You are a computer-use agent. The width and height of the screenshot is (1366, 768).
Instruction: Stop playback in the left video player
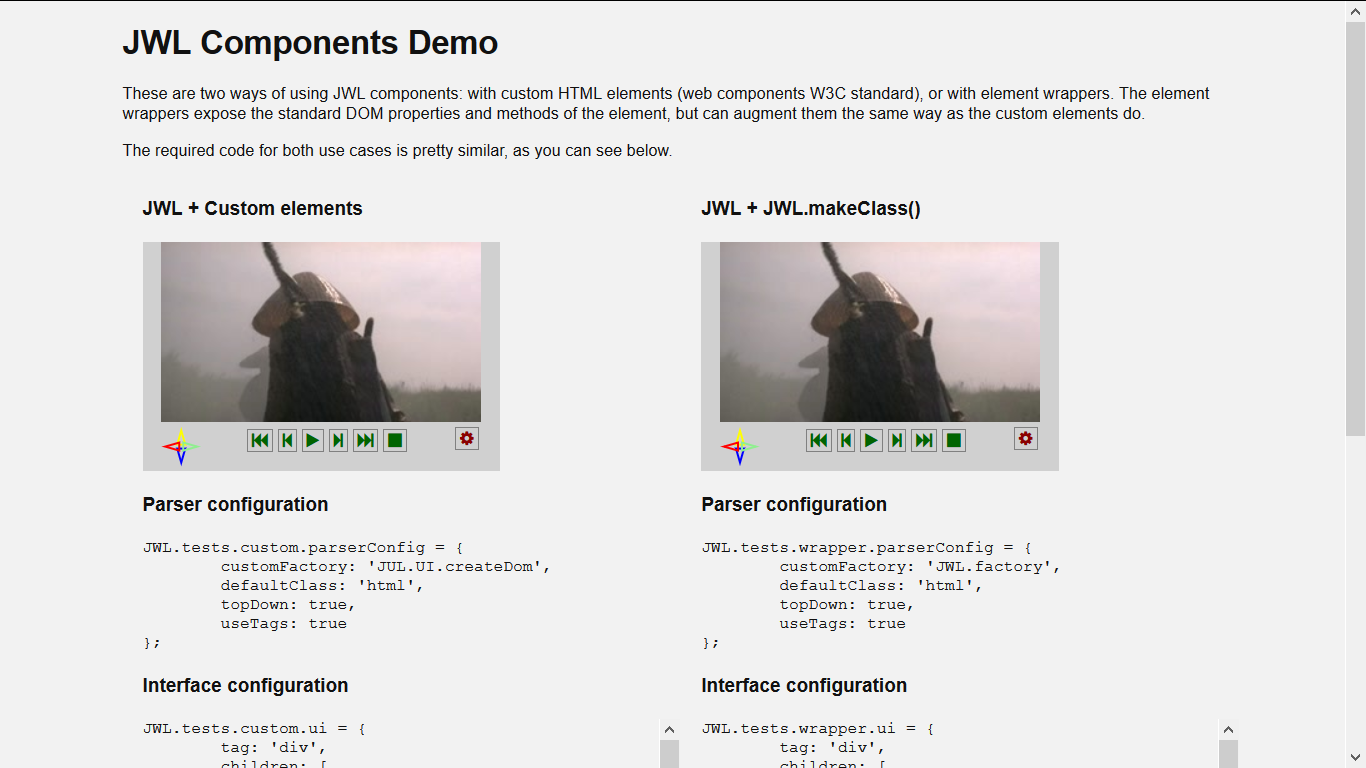coord(394,439)
